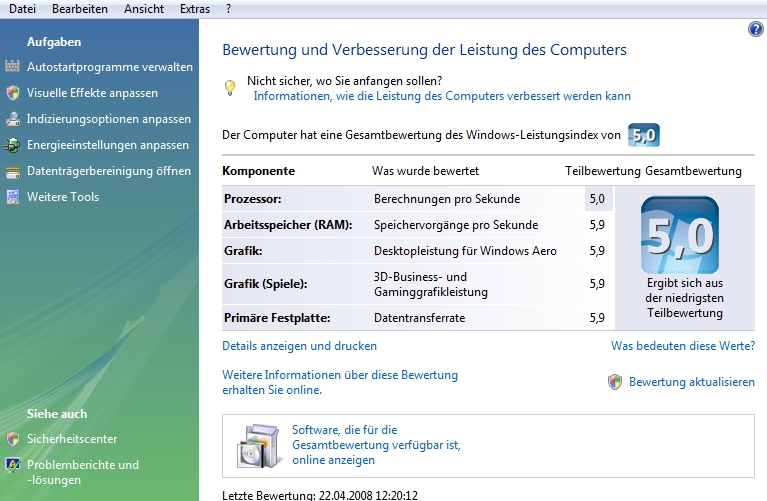Open the Sicherheitscenter link
Viewport: 767px width, 501px height.
coord(72,438)
